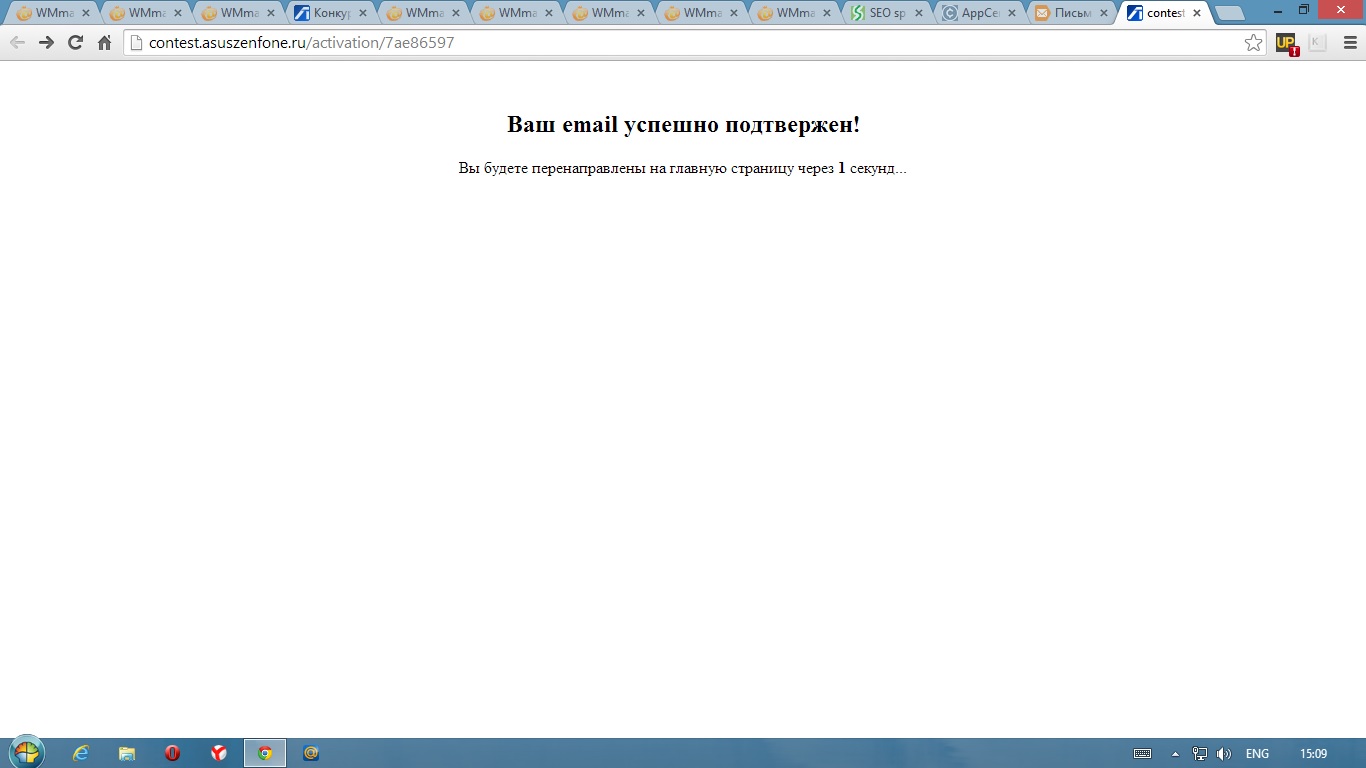This screenshot has height=768, width=1366.
Task: Click the ENG language indicator
Action: 1257,754
